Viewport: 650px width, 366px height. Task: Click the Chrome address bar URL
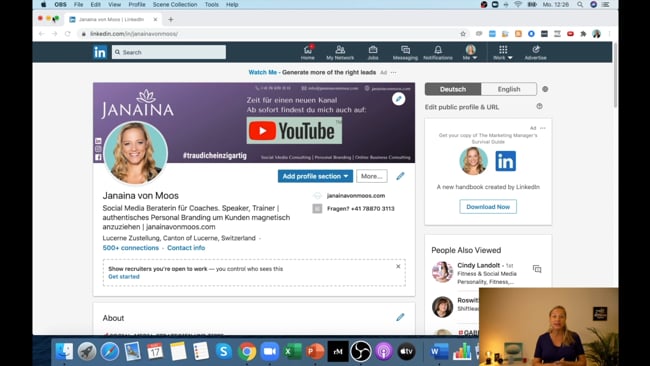point(134,34)
